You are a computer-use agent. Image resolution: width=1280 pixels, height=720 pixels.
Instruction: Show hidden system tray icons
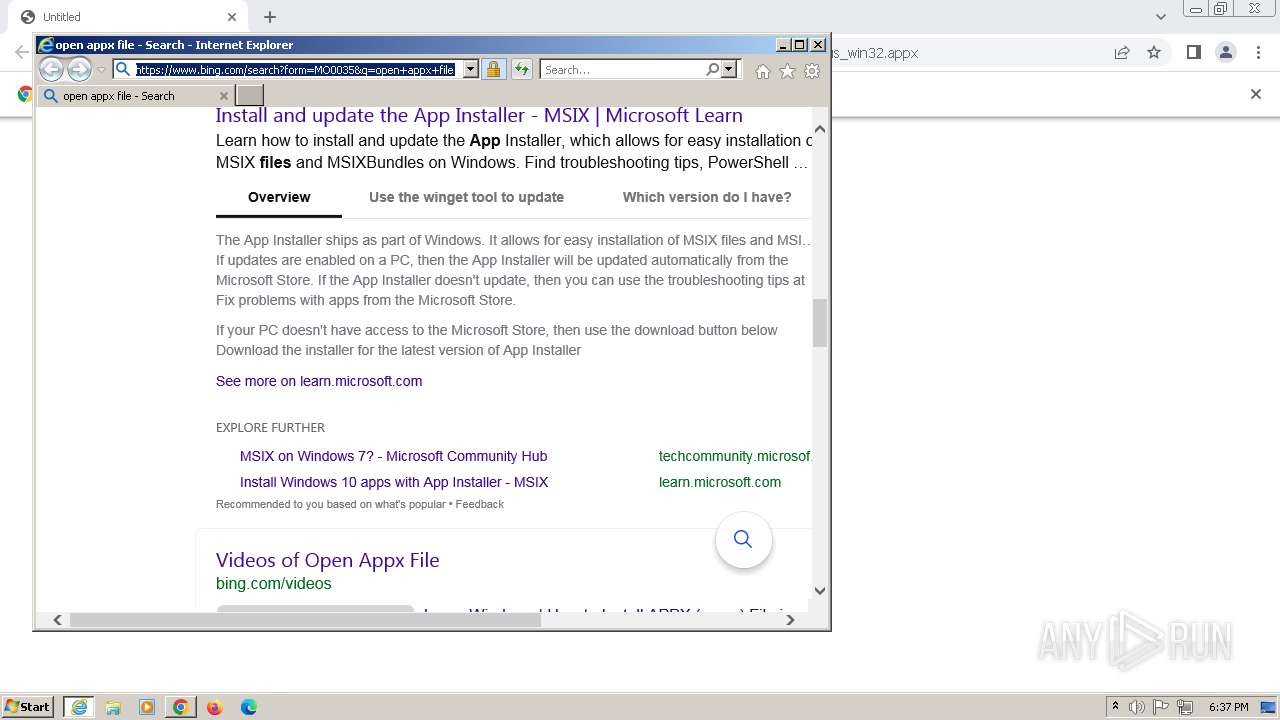point(1116,707)
